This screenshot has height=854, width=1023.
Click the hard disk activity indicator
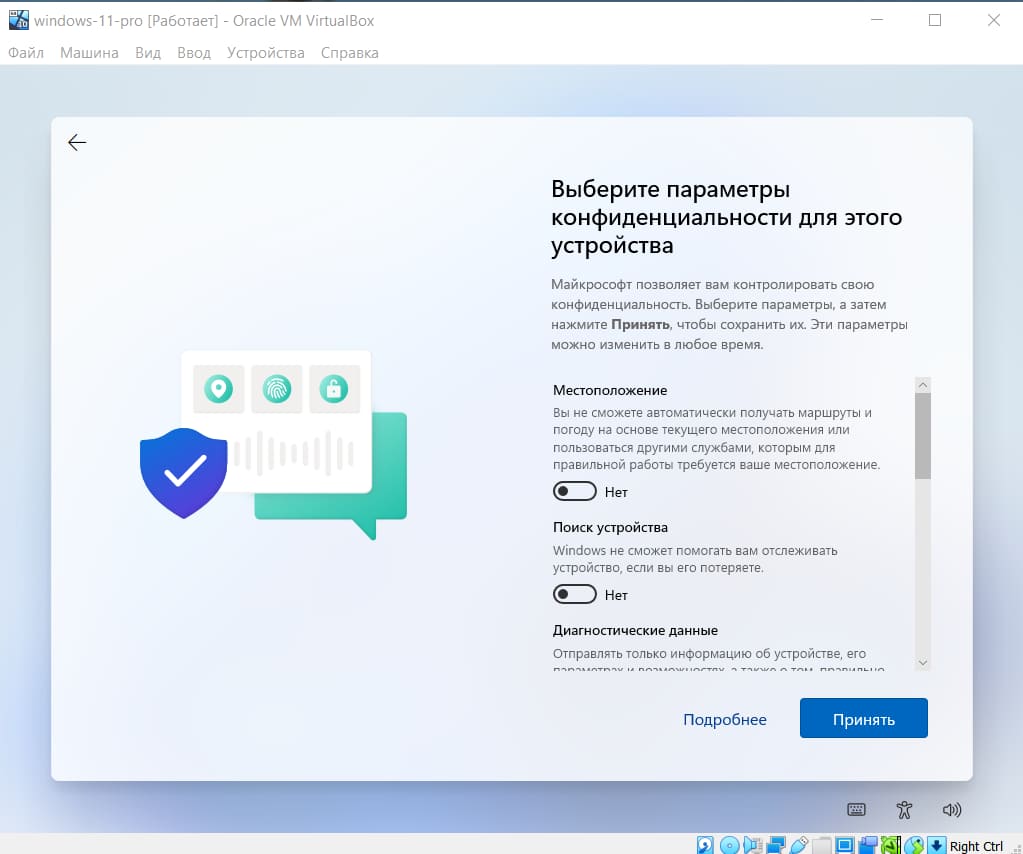pos(705,846)
